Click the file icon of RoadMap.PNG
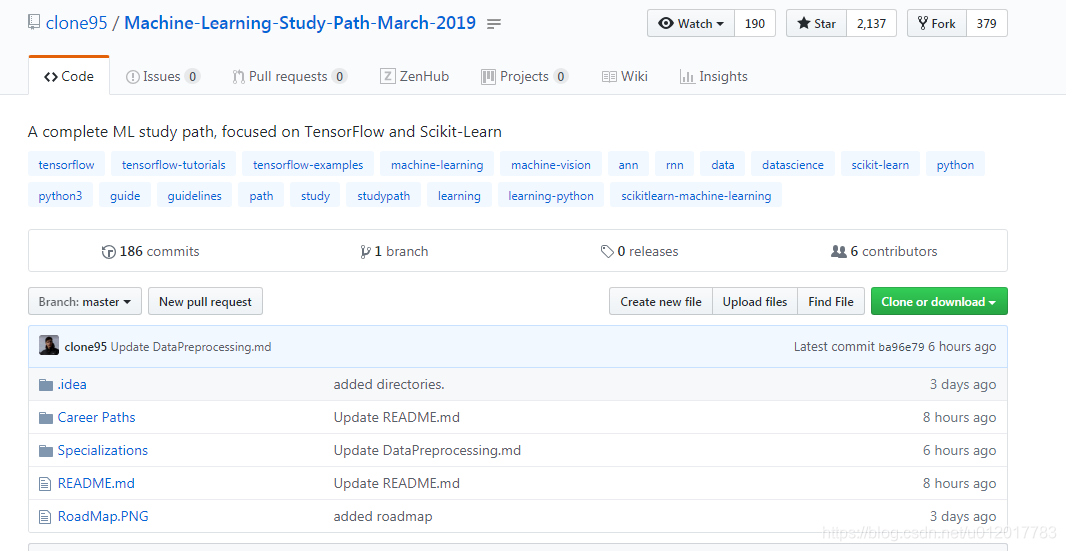1066x551 pixels. pyautogui.click(x=45, y=517)
